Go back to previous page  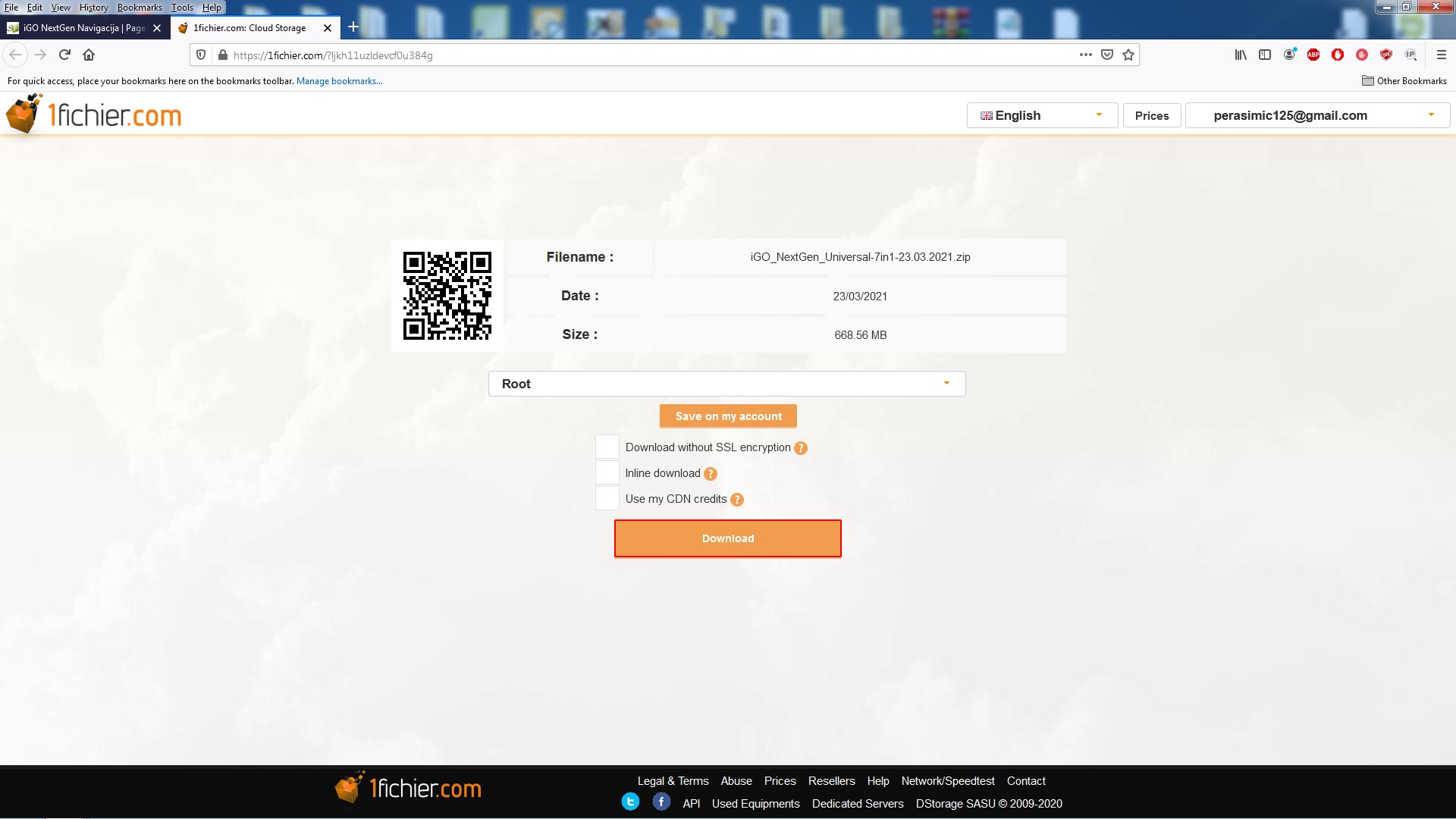click(15, 55)
